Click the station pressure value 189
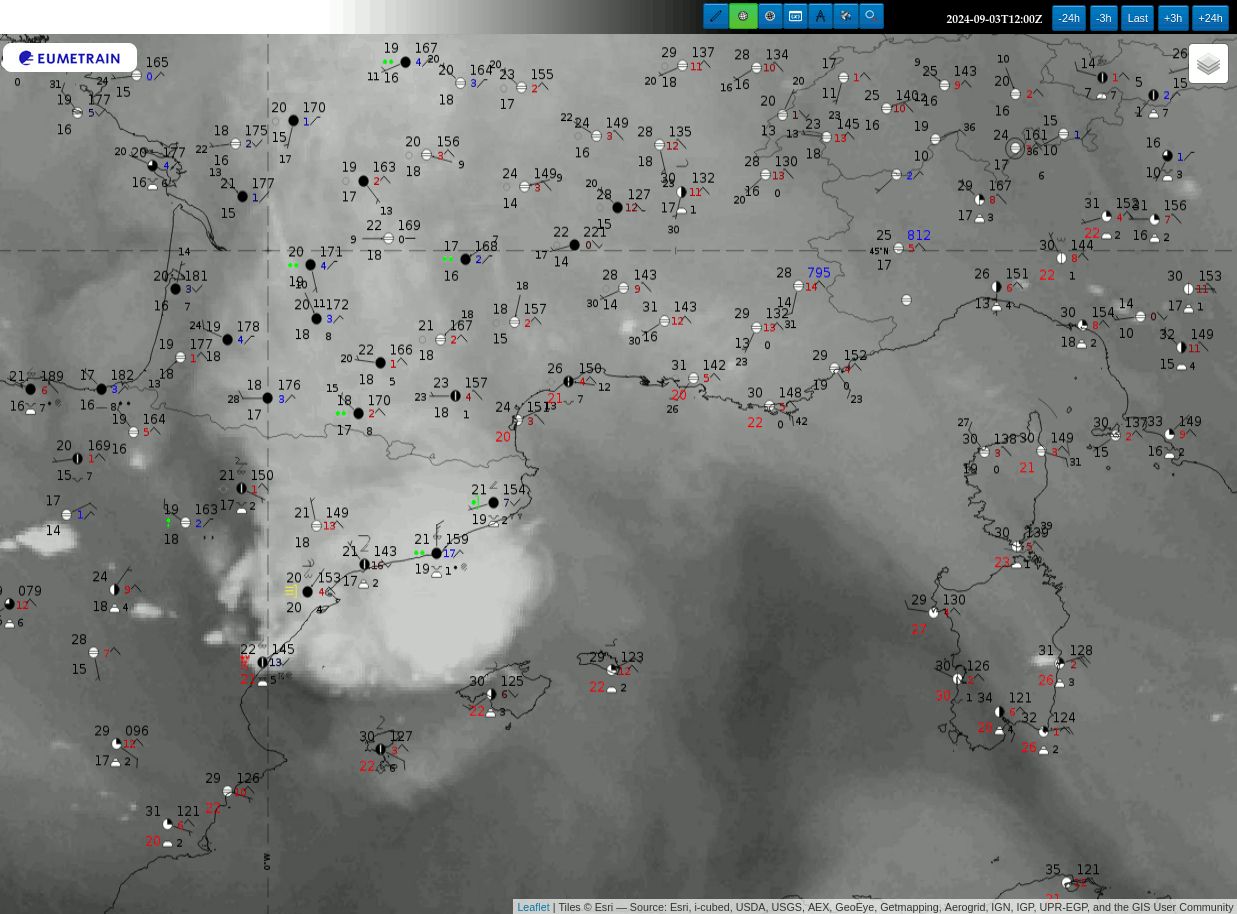This screenshot has height=914, width=1237. point(52,376)
